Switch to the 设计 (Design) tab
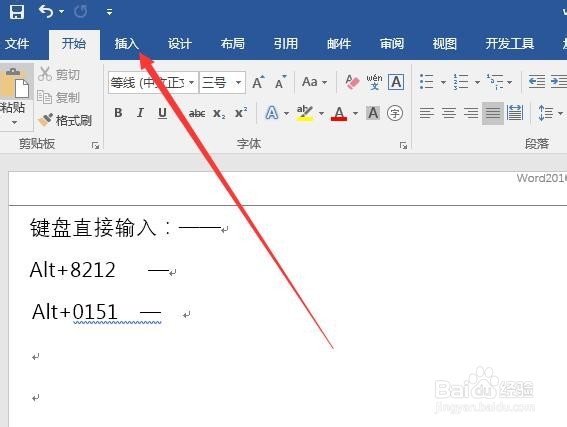The image size is (567, 427). coord(179,44)
